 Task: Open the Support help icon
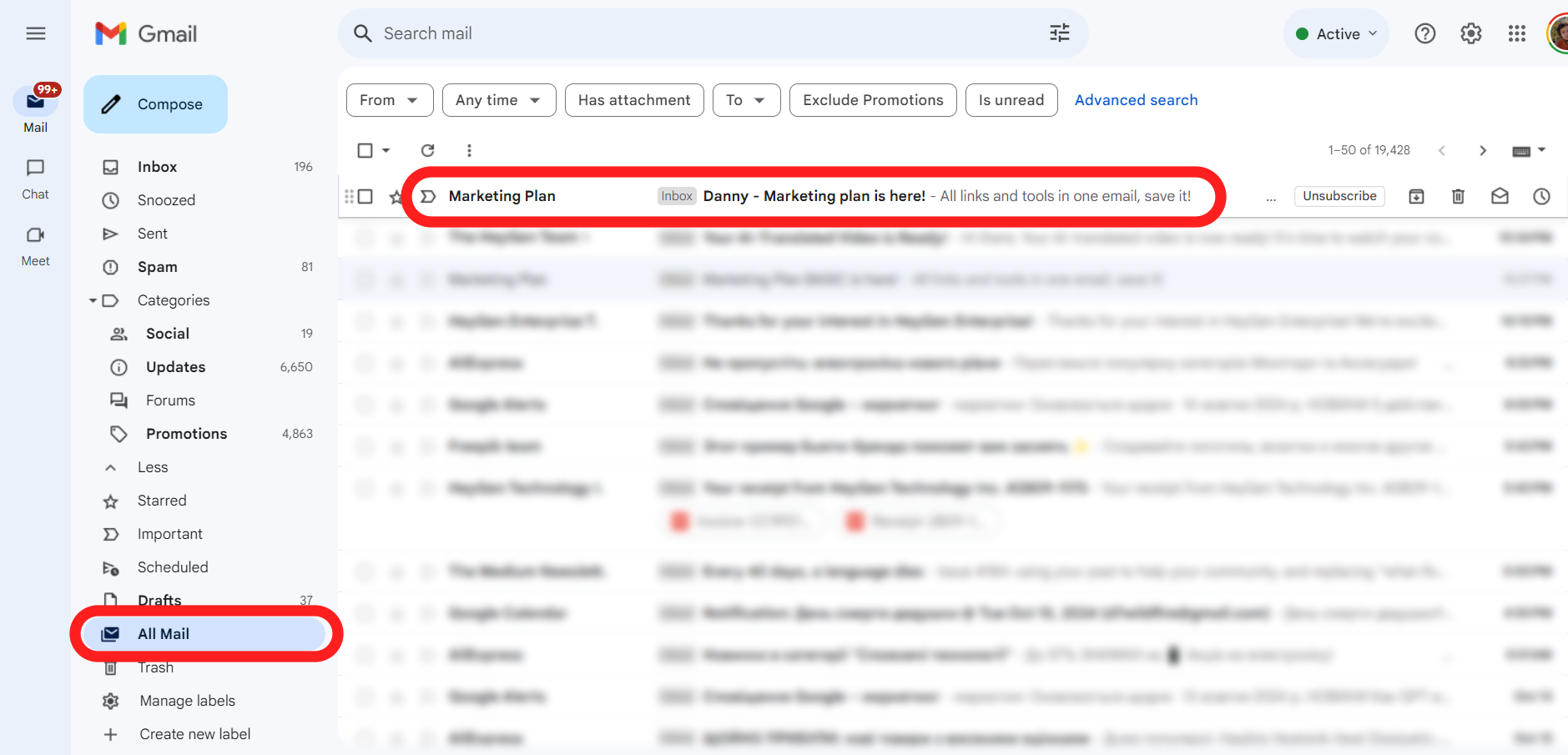[x=1424, y=33]
